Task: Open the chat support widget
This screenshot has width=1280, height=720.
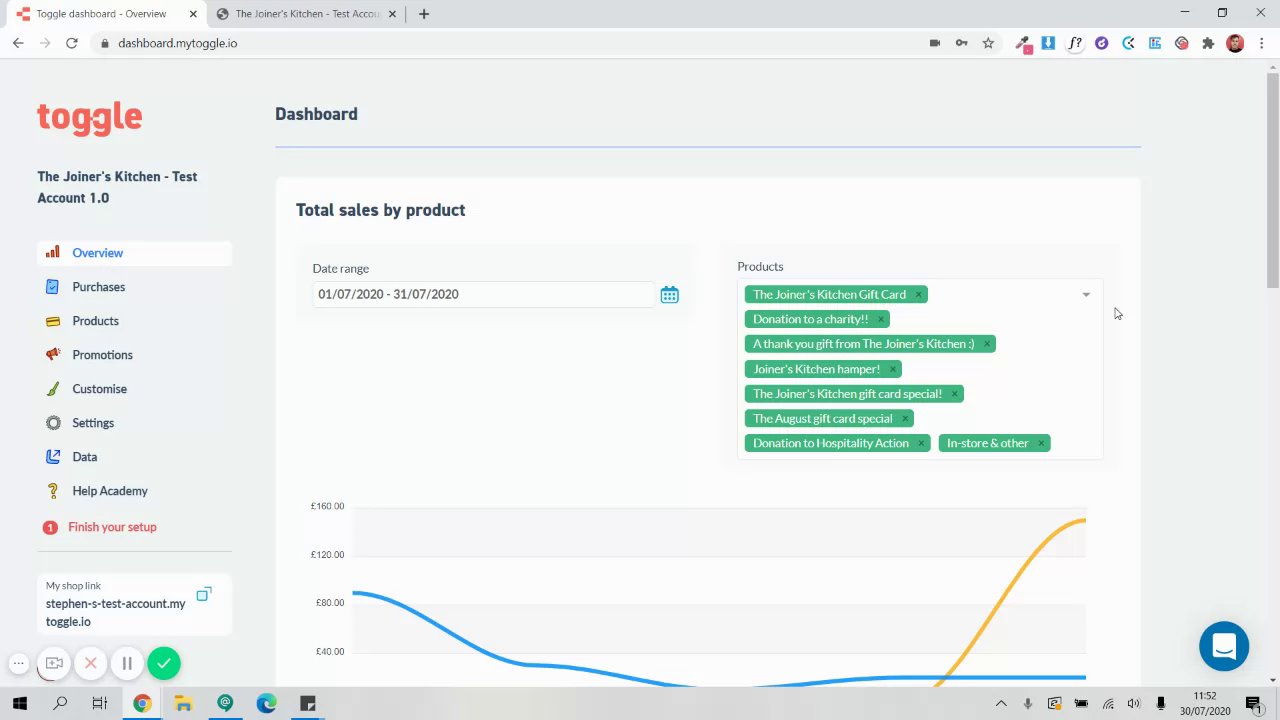Action: (x=1224, y=646)
